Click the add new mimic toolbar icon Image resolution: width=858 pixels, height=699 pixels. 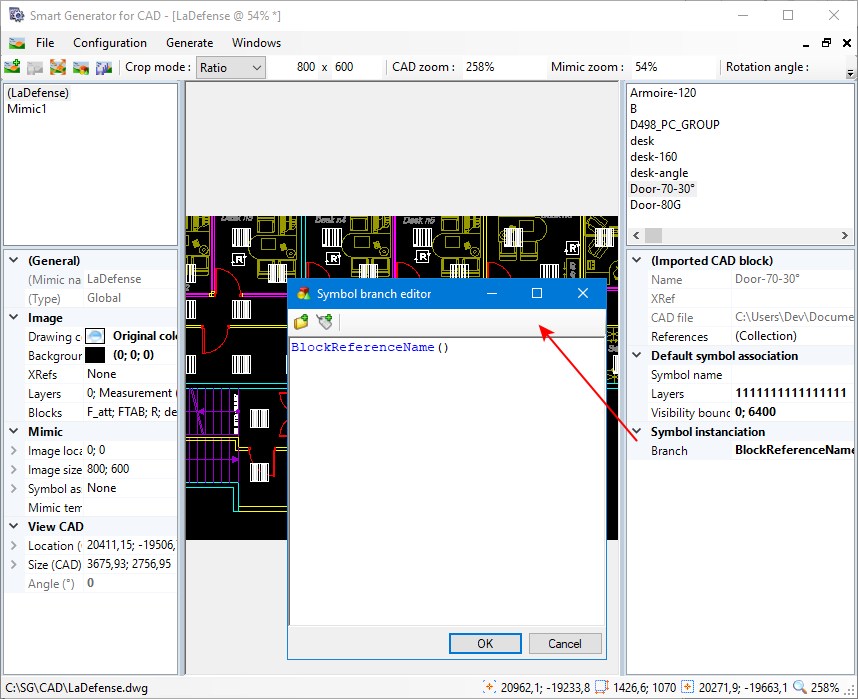coord(12,67)
